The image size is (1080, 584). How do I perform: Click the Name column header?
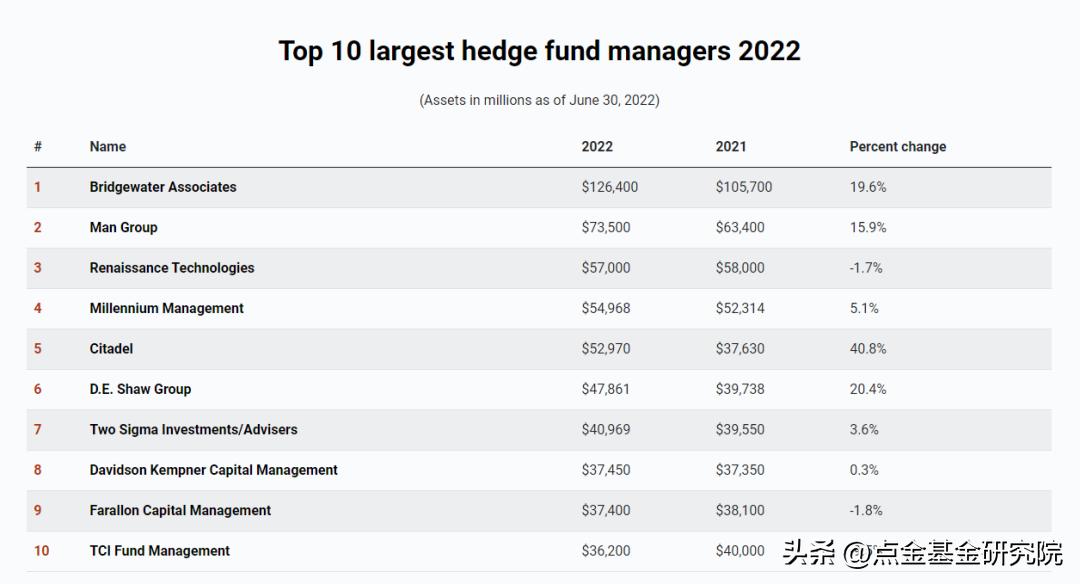click(108, 147)
